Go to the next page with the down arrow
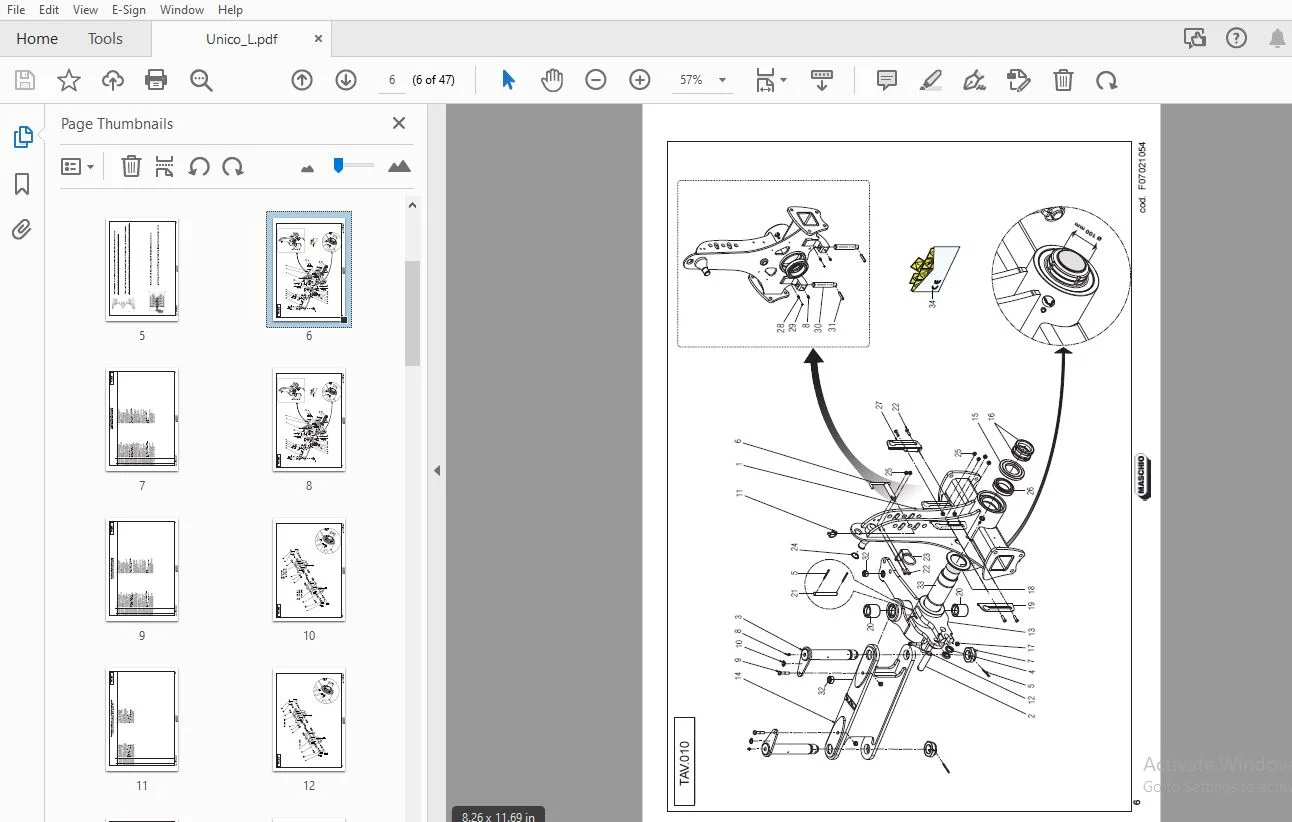 point(346,80)
